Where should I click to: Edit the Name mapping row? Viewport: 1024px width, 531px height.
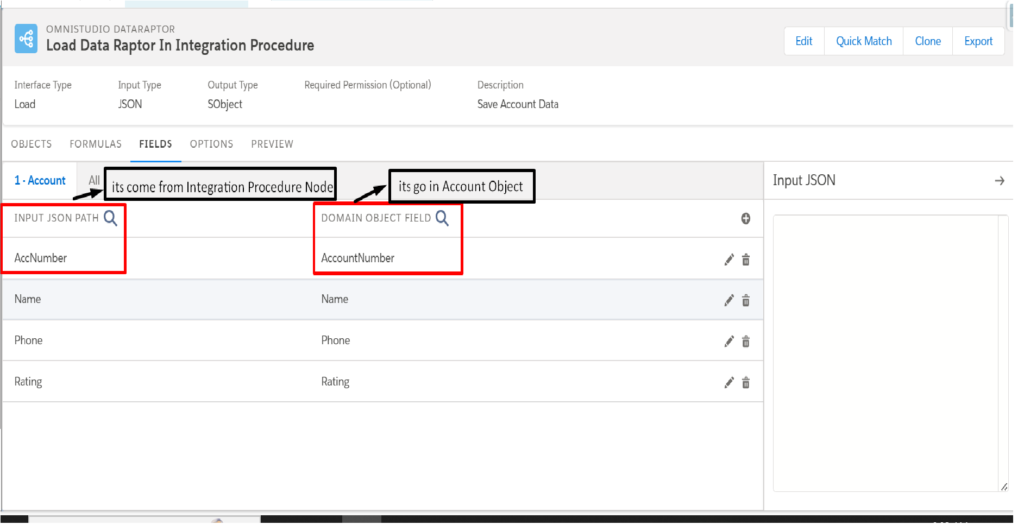[729, 300]
